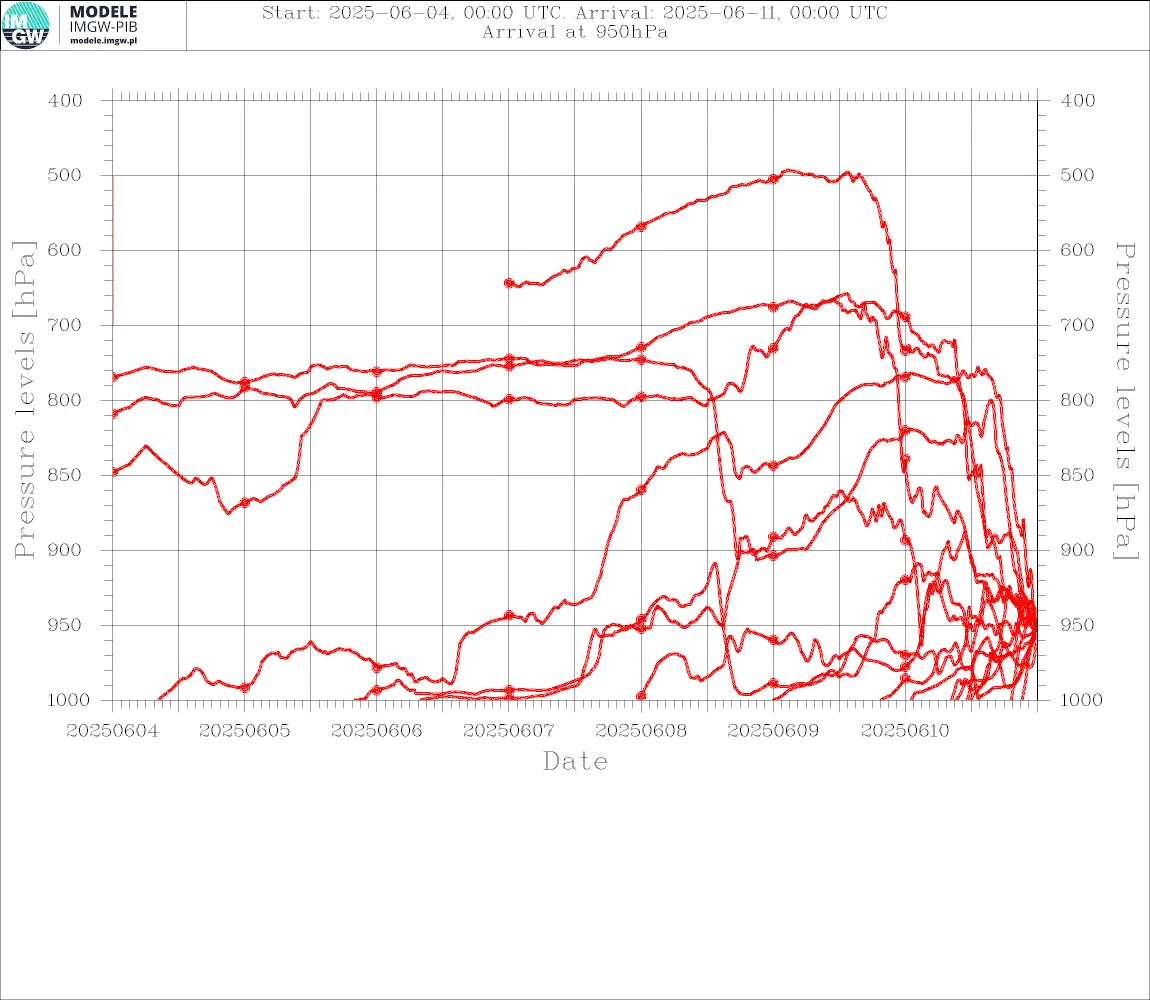Click date label 20250604
The width and height of the screenshot is (1150, 1000).
(x=112, y=731)
